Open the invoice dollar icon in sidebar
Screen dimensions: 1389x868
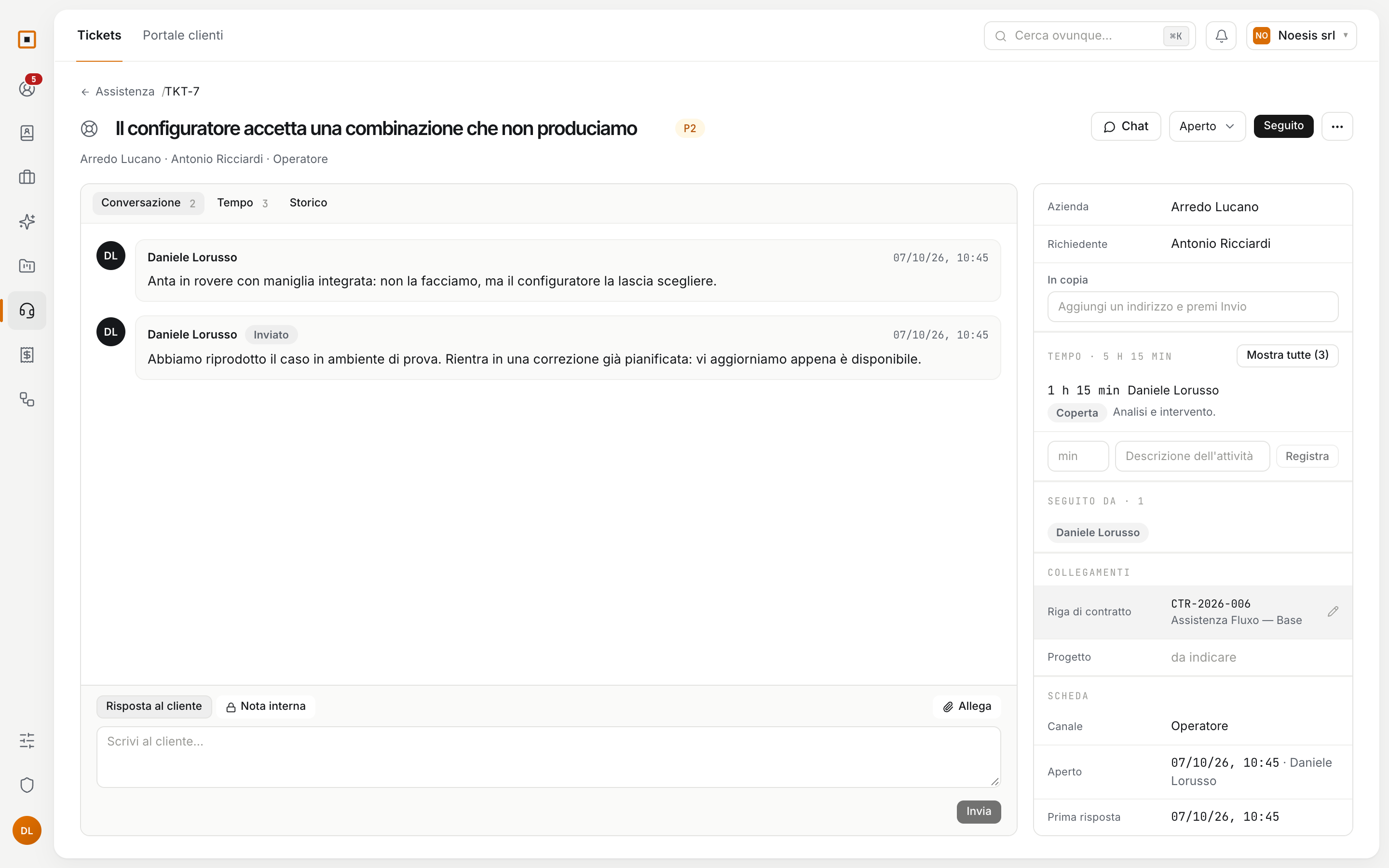coord(27,355)
